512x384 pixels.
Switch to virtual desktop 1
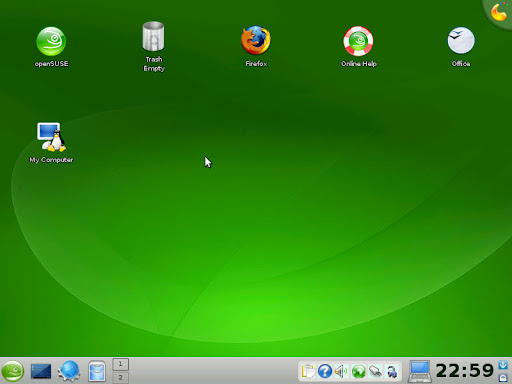click(120, 364)
